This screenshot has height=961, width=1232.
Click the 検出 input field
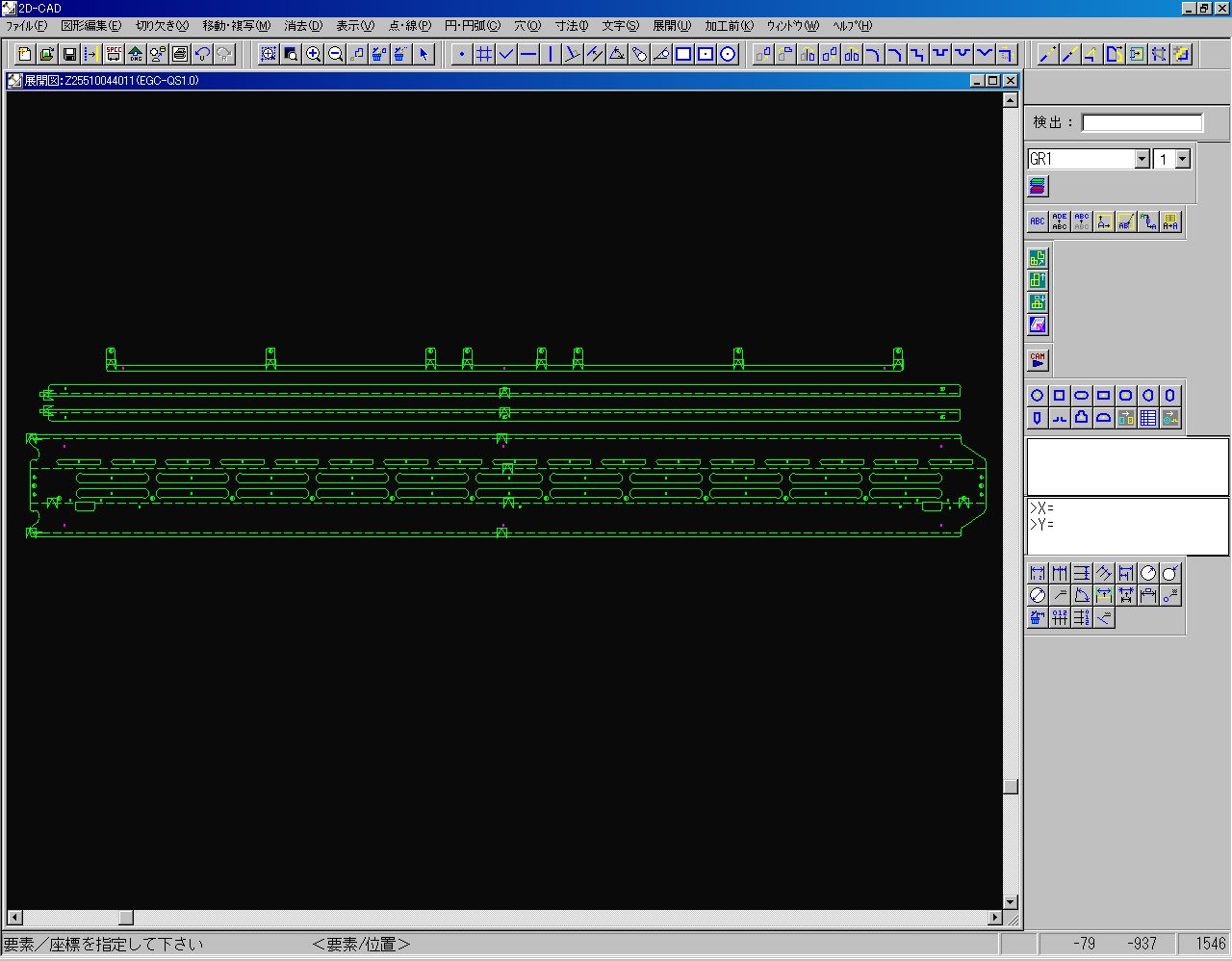pyautogui.click(x=1142, y=122)
